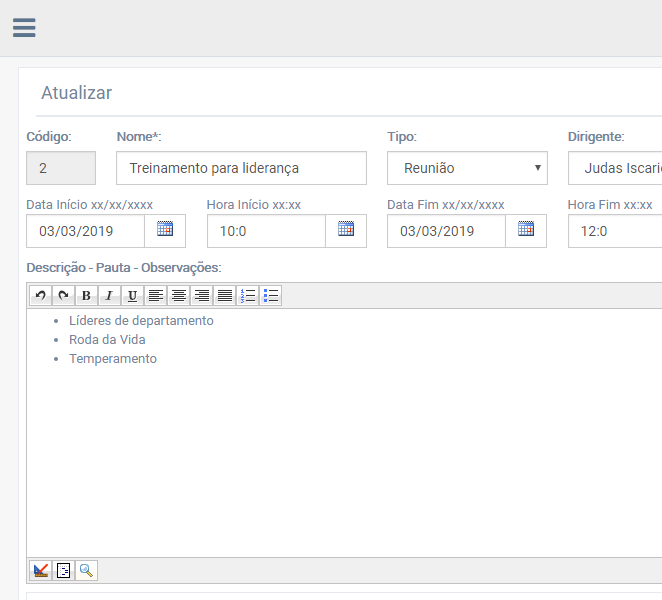
Task: Insert a bulleted list
Action: click(x=271, y=296)
